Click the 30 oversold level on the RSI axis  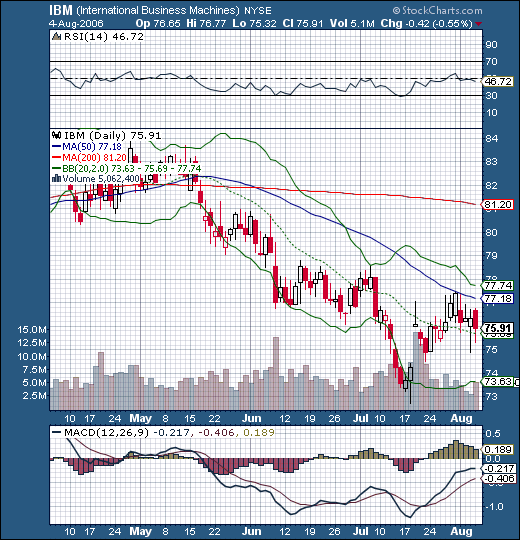click(x=491, y=95)
